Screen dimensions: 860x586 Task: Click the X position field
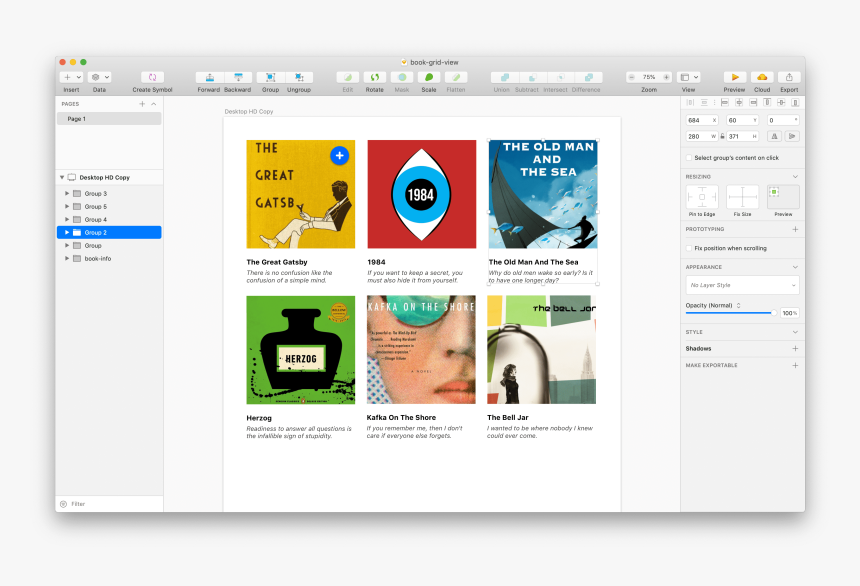[x=702, y=120]
